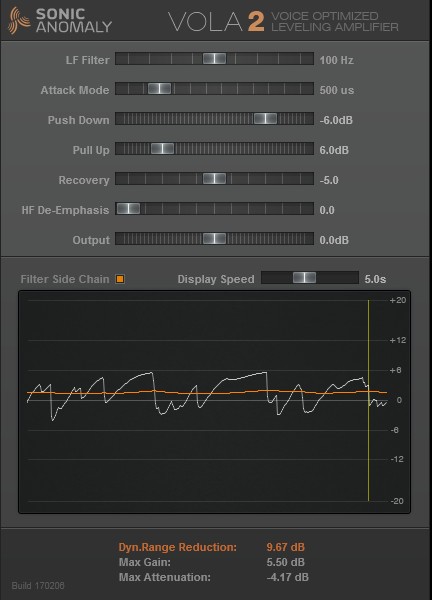
Task: Click the 100 Hz LF Filter value
Action: pos(337,60)
